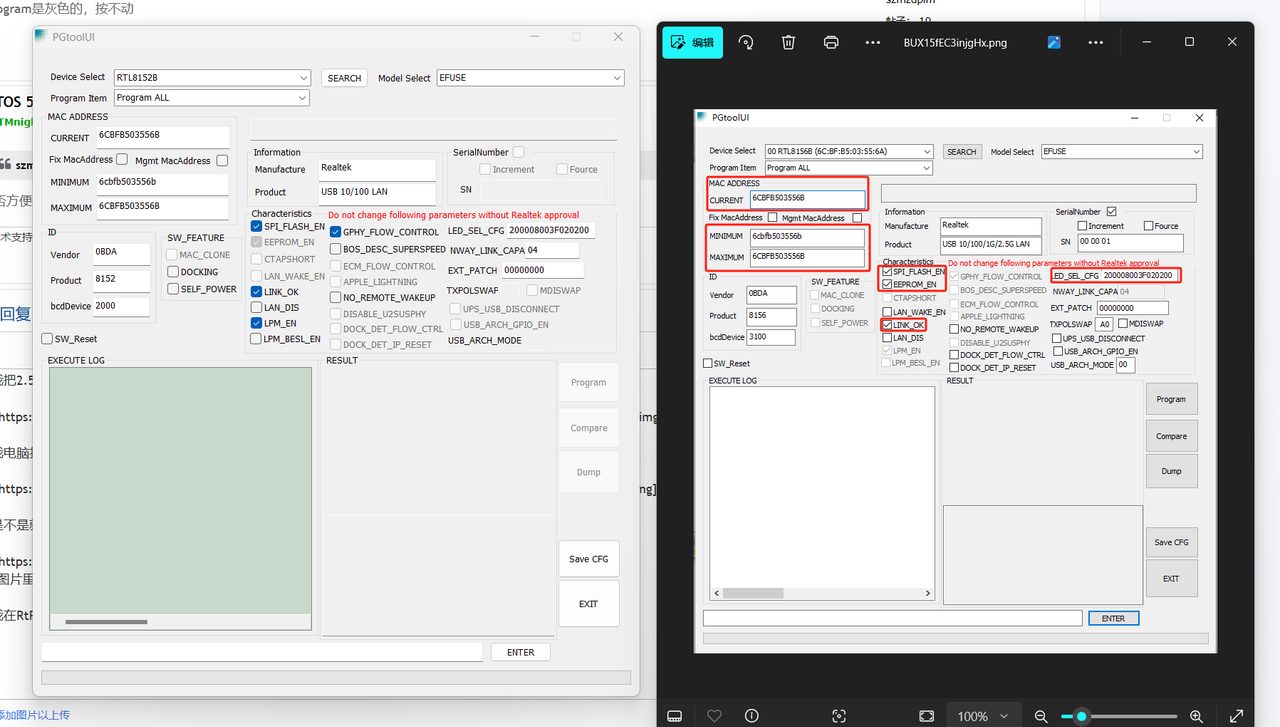This screenshot has width=1280, height=727.
Task: Click the trash delete icon in Photos
Action: (788, 42)
